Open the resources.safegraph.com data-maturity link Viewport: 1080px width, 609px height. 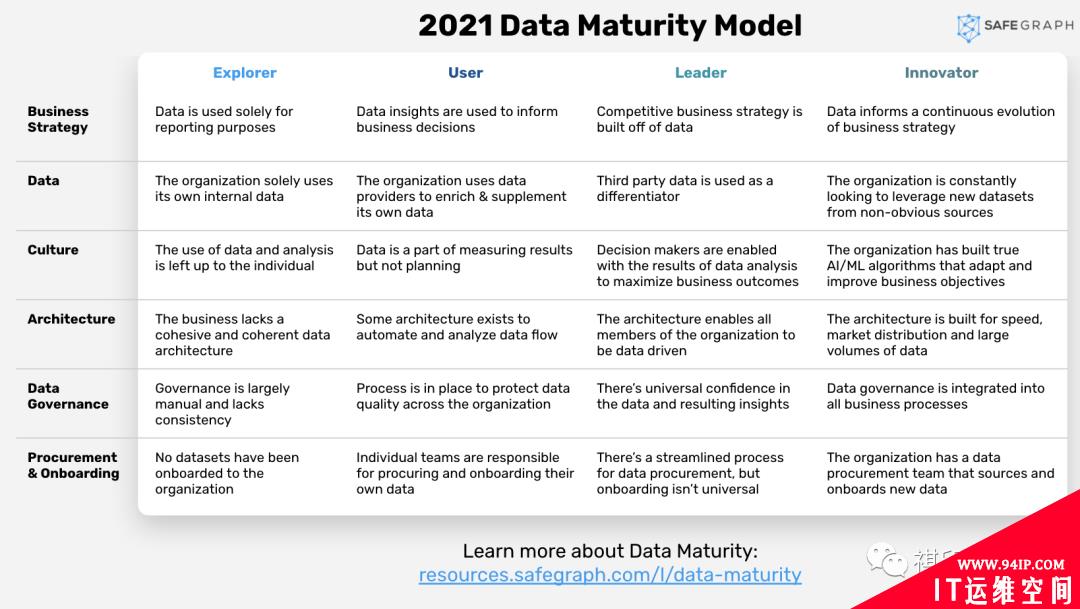coord(610,575)
